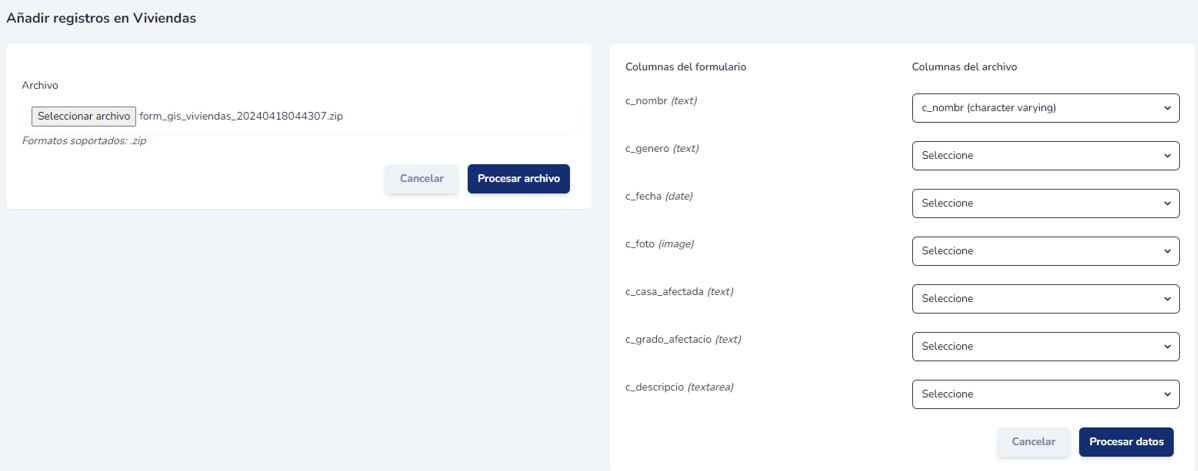Click Cancelar next to Procesar datos

pos(1033,442)
